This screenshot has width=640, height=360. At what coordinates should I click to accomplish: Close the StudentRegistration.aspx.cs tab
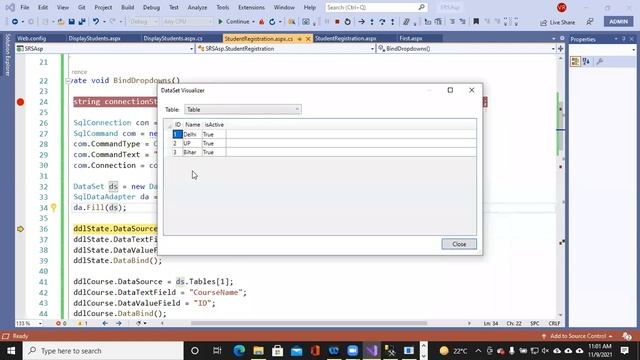pyautogui.click(x=308, y=38)
